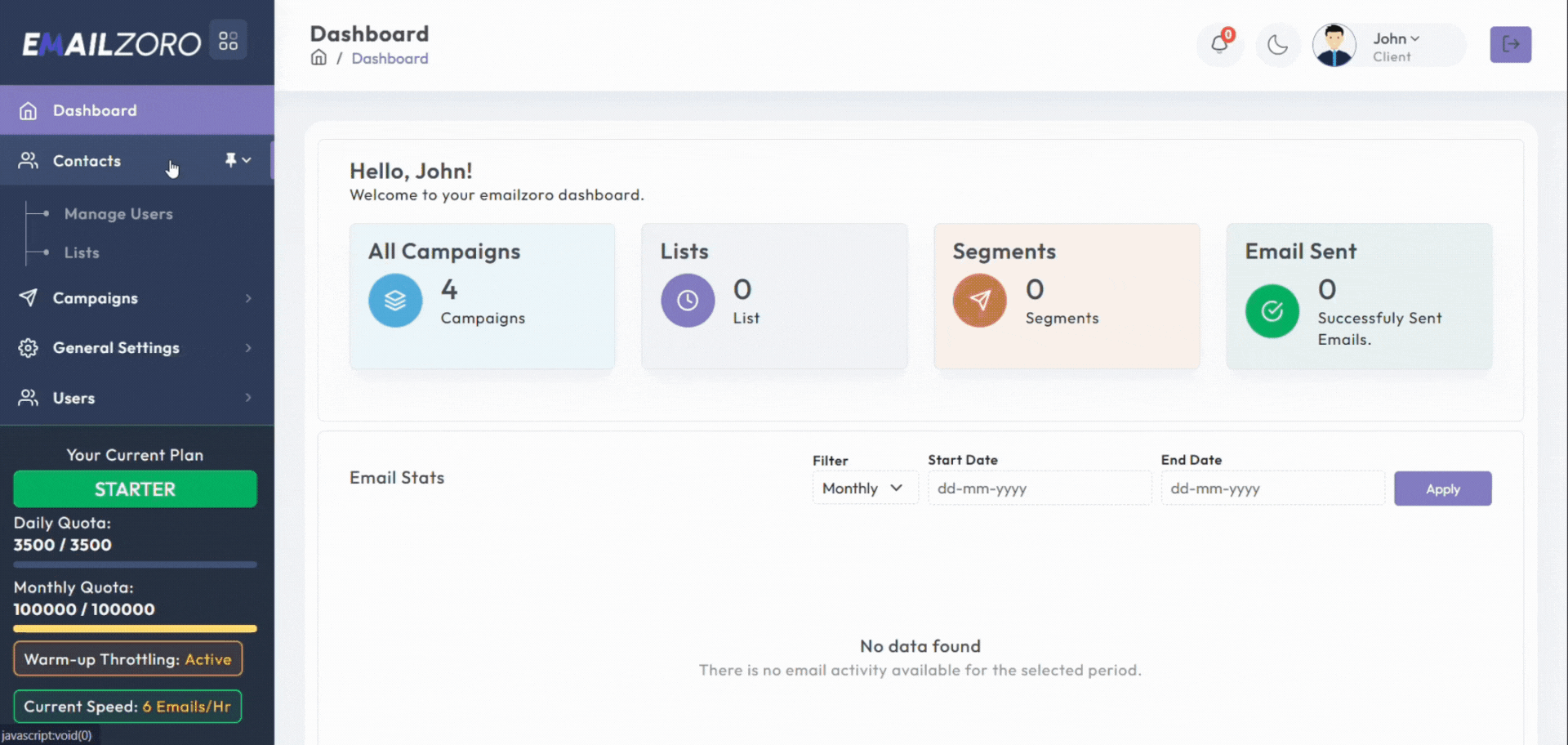Image resolution: width=1568 pixels, height=745 pixels.
Task: Open the apps grid icon next to EmailZoro logo
Action: (x=228, y=39)
